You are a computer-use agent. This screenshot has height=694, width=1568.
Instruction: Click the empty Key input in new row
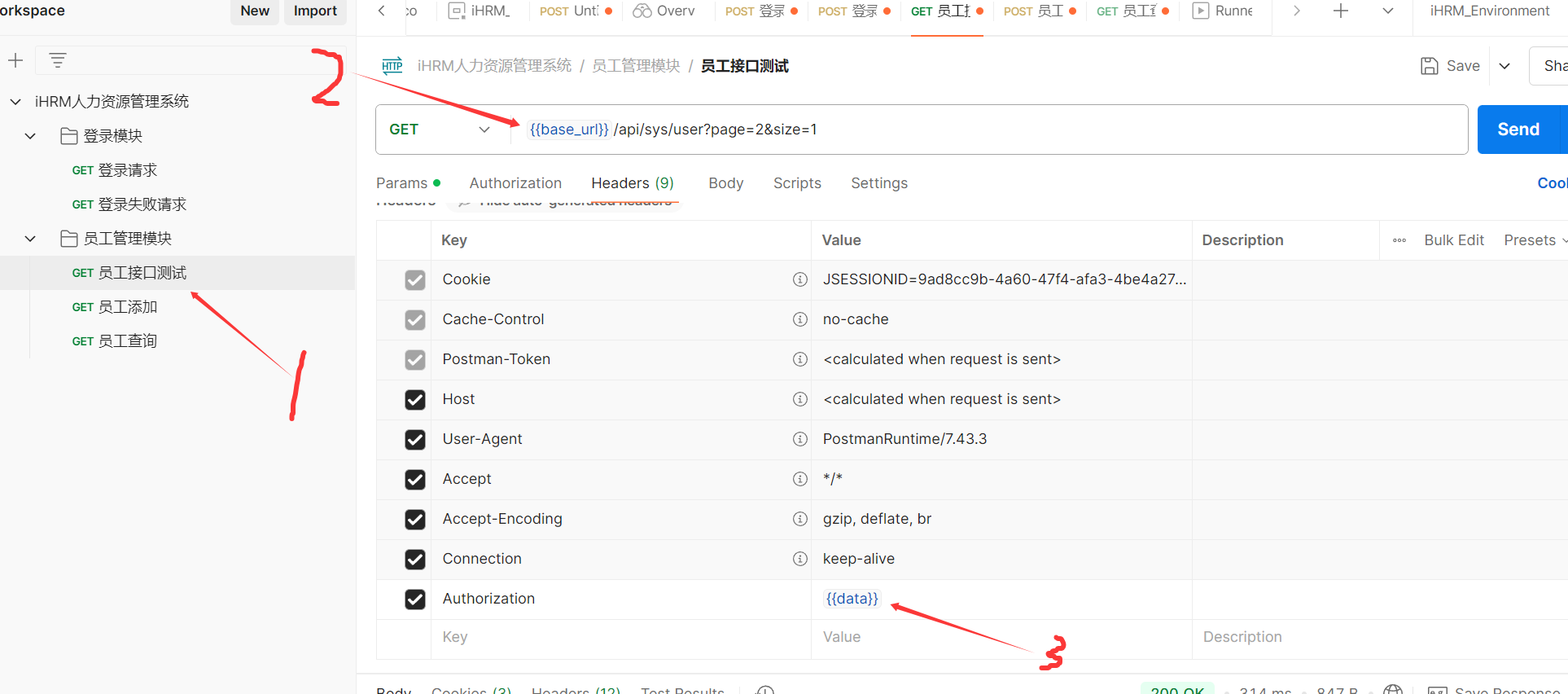(621, 637)
